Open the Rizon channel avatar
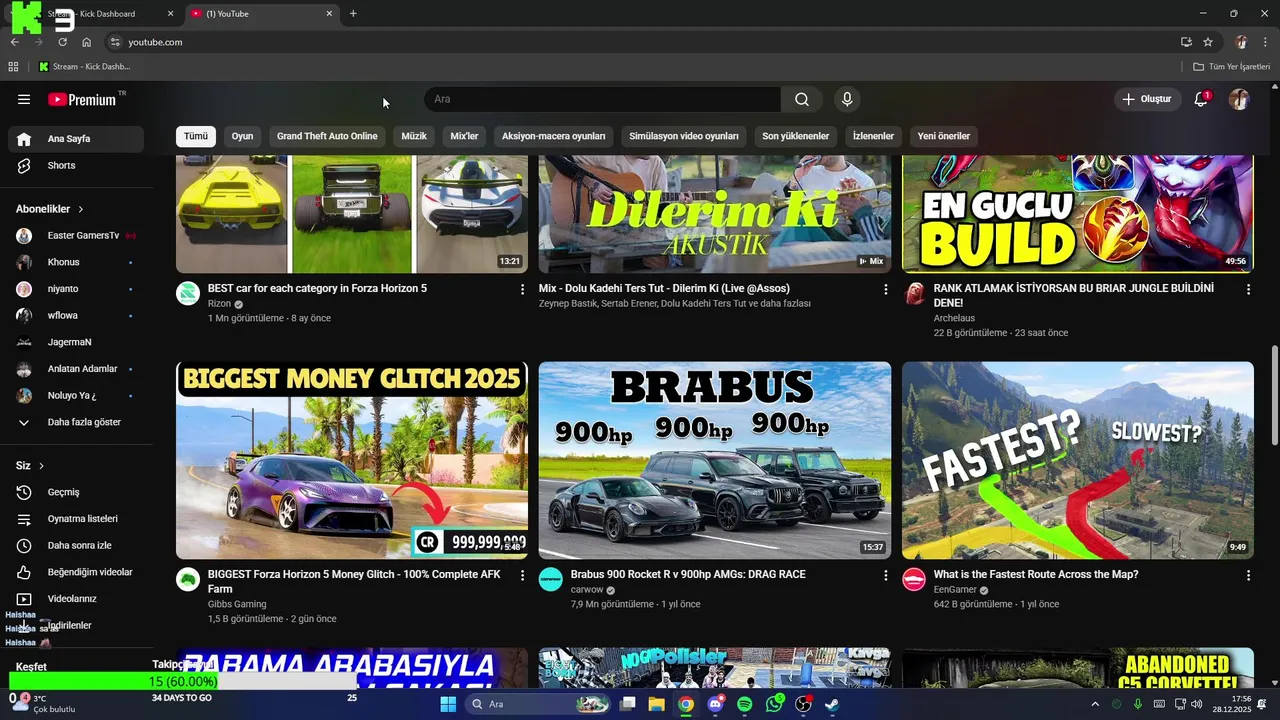This screenshot has height=720, width=1280. pos(188,293)
